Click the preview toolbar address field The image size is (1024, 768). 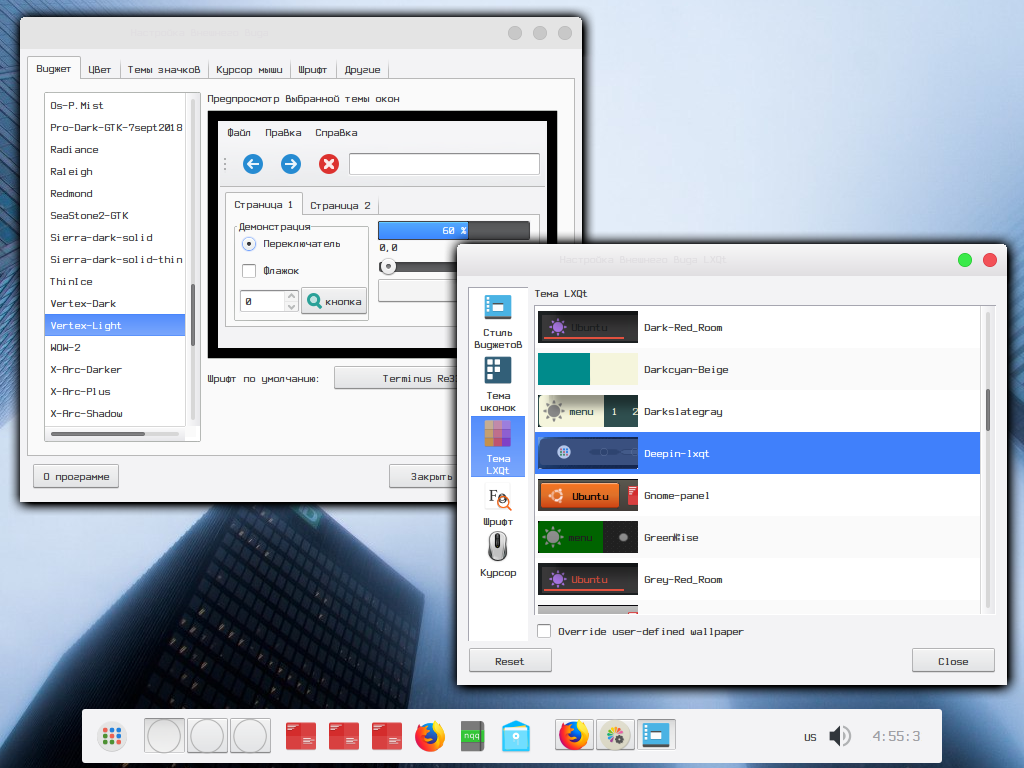tap(444, 164)
